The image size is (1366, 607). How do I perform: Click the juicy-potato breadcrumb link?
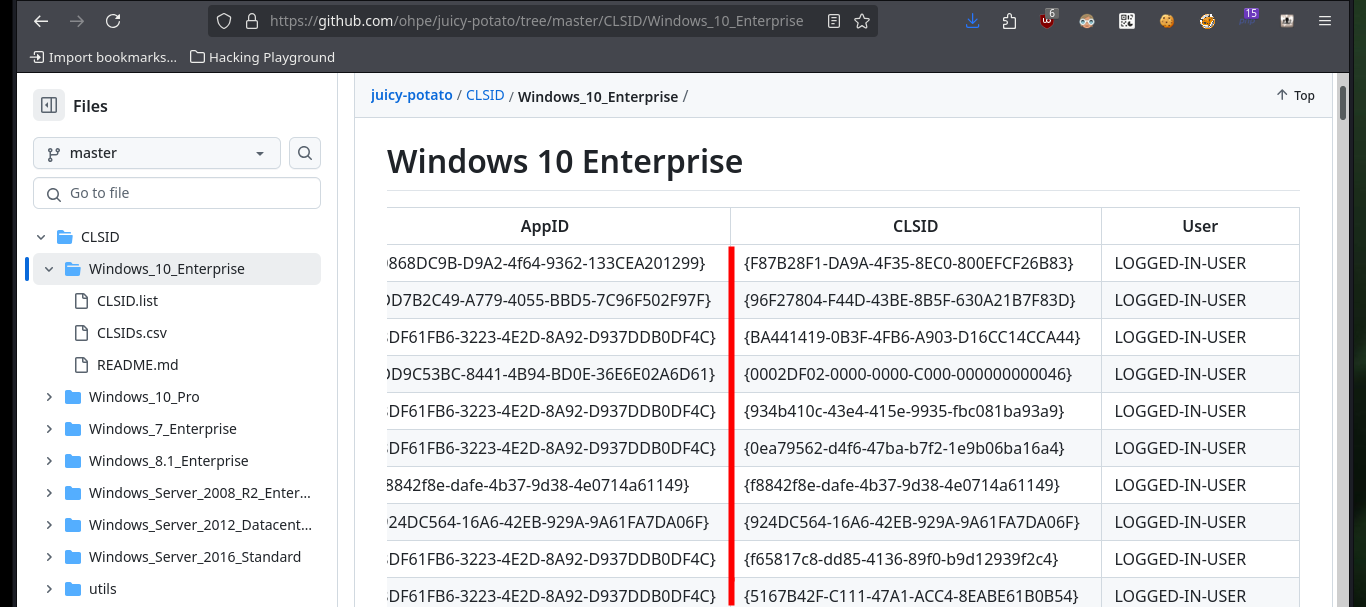(x=411, y=95)
